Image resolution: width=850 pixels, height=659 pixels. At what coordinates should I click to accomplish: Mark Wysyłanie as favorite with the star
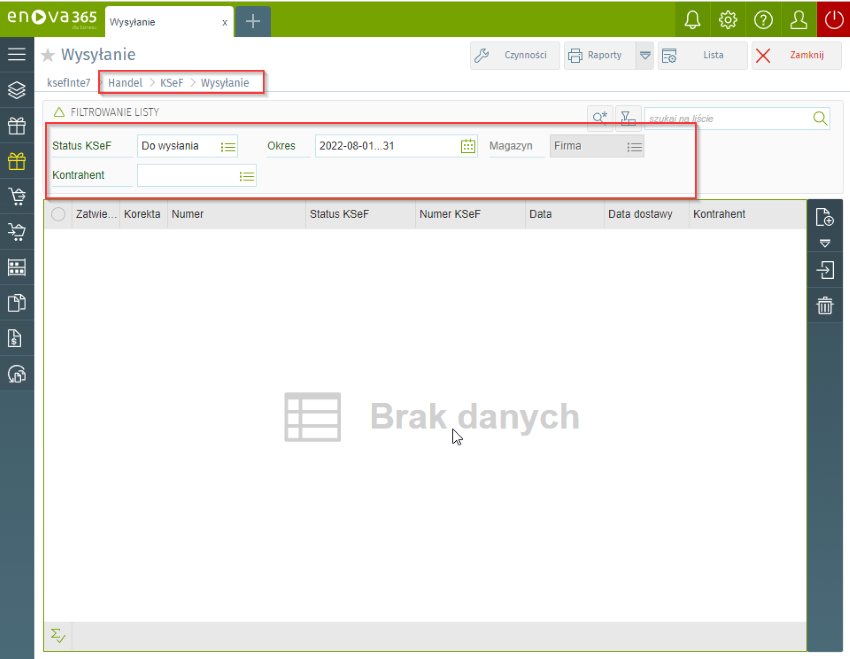(x=48, y=56)
